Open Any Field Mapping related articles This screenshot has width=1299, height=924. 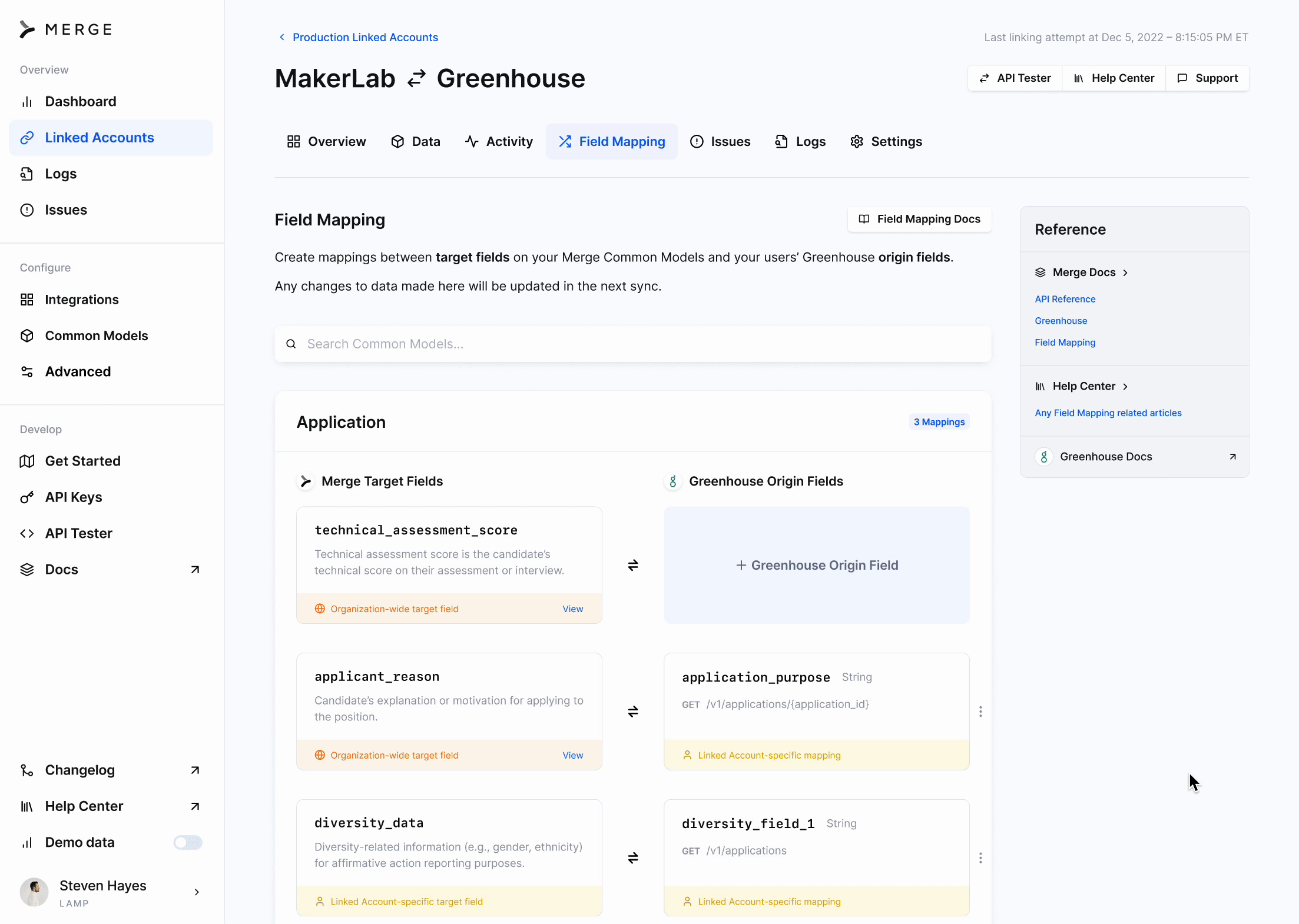pos(1108,413)
